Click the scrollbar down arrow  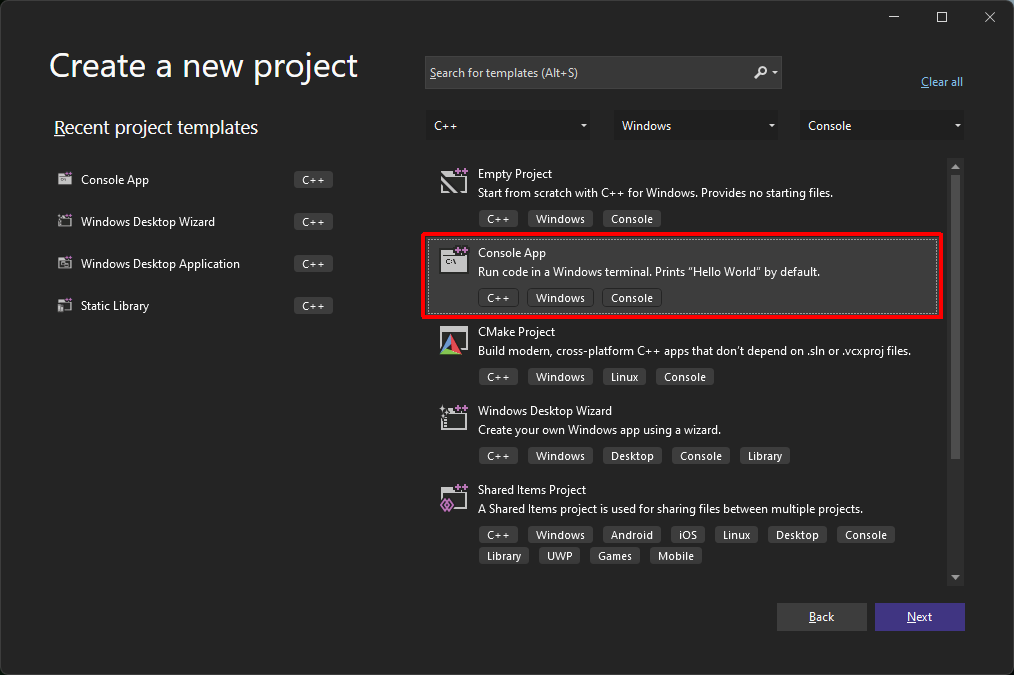pos(955,577)
